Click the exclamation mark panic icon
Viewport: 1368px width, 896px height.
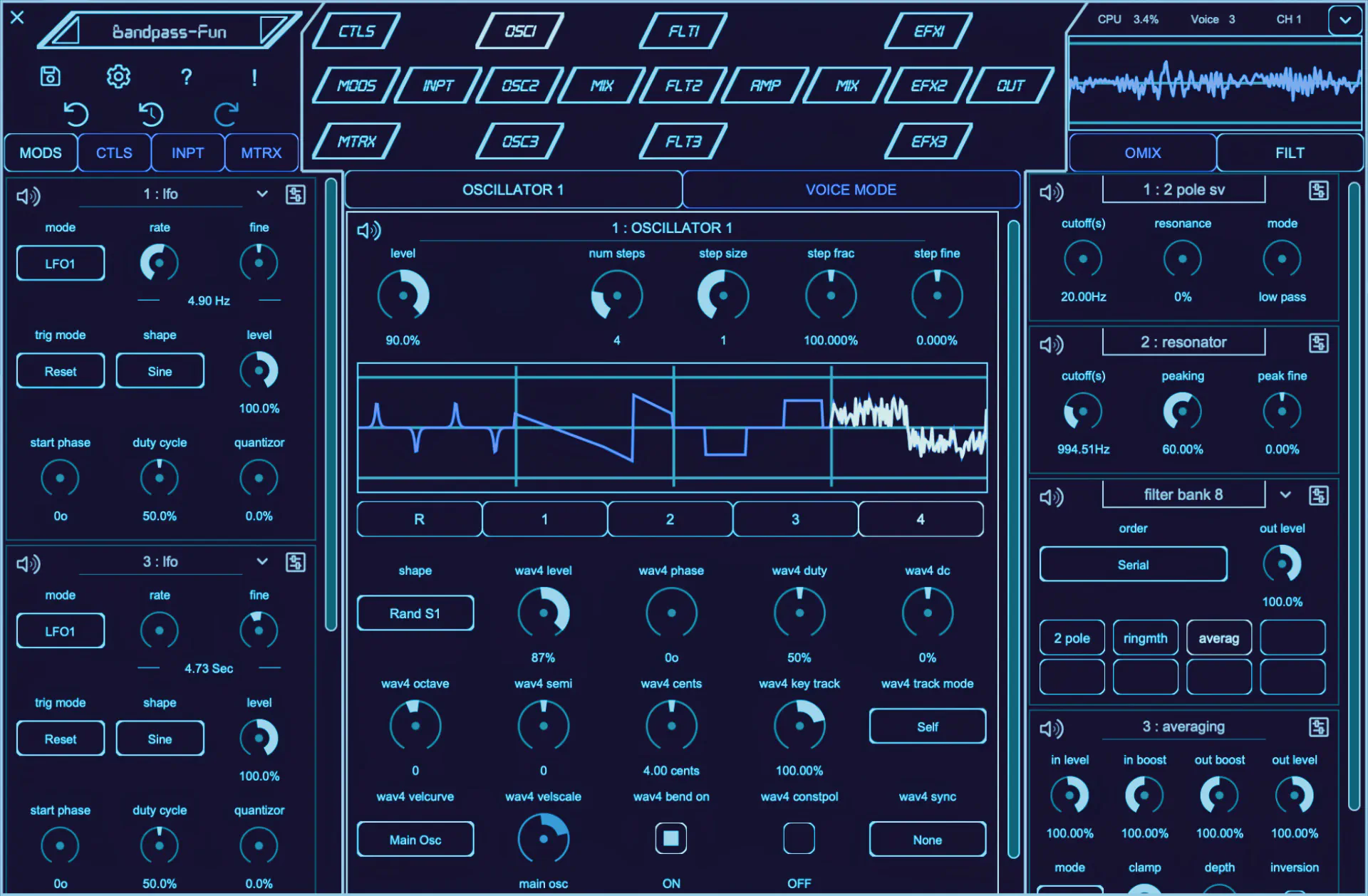(x=254, y=77)
